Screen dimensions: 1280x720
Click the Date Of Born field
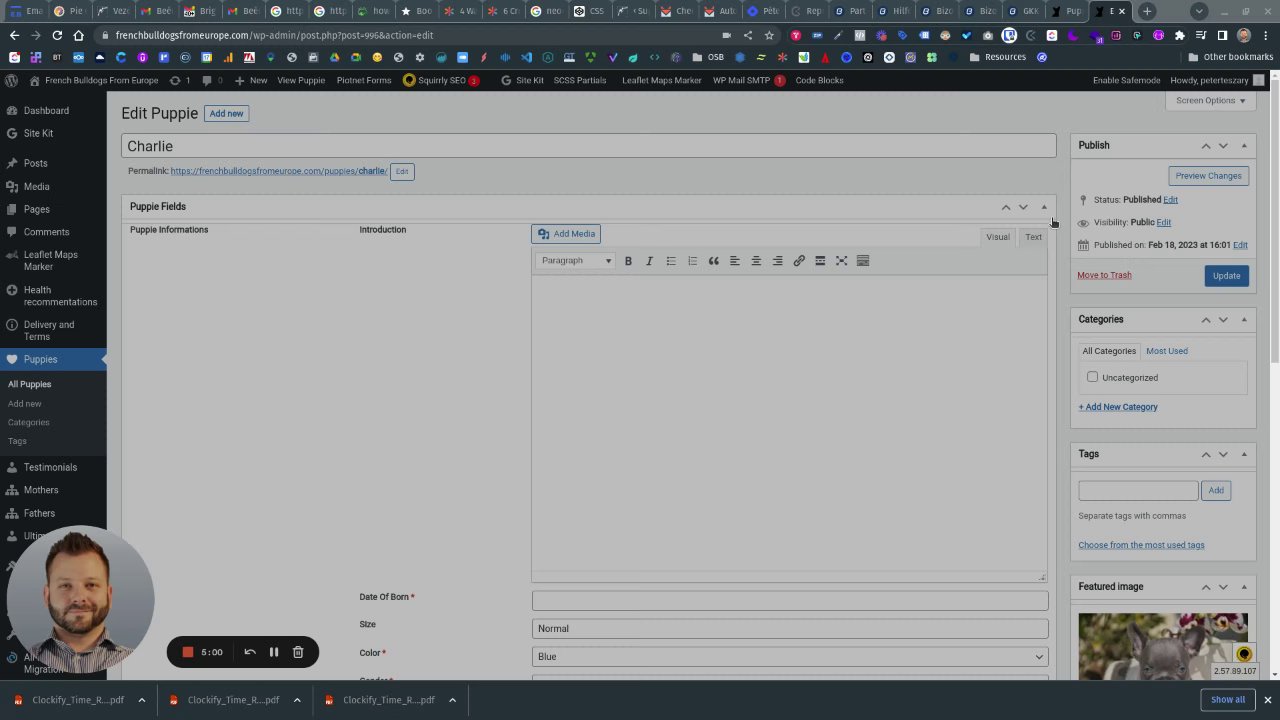[790, 600]
